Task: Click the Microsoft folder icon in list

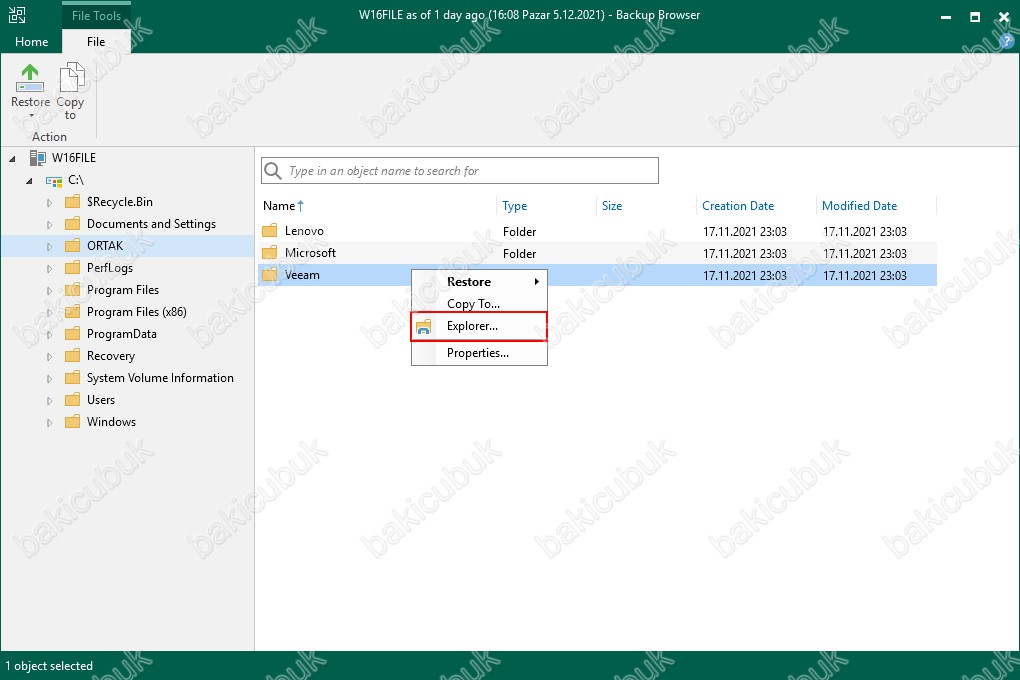Action: click(x=270, y=253)
